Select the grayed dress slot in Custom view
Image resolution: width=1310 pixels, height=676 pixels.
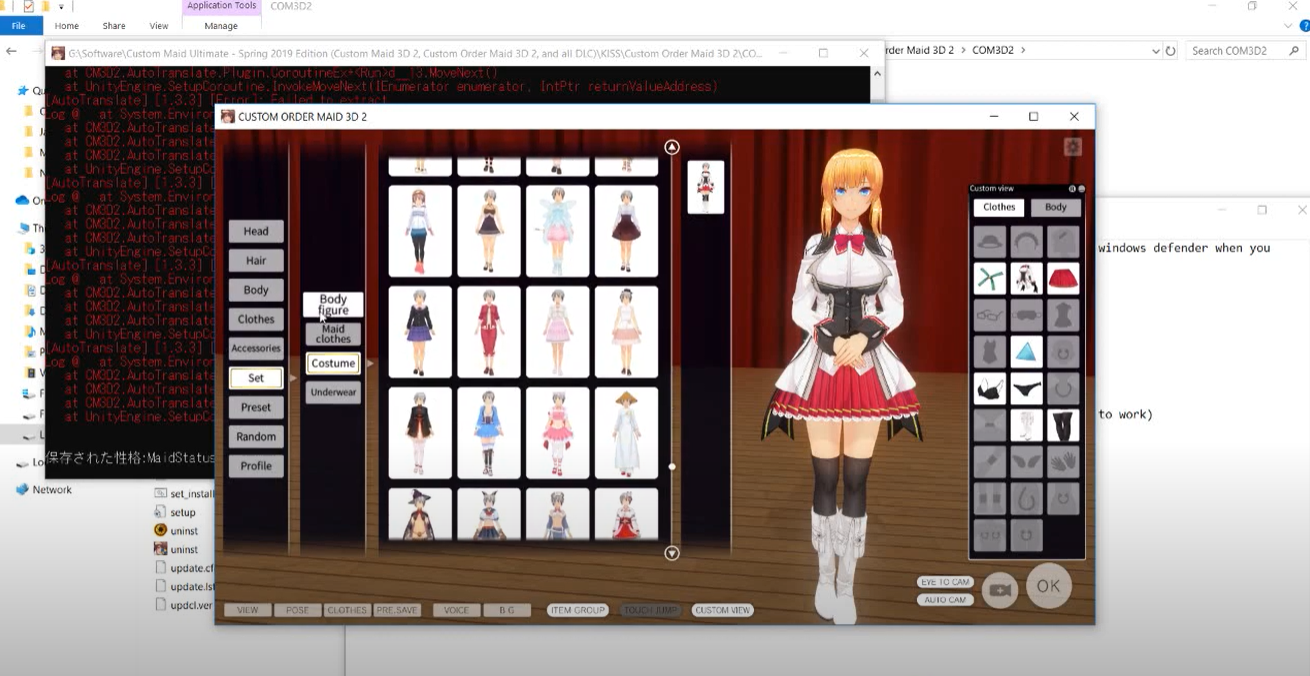[1063, 315]
